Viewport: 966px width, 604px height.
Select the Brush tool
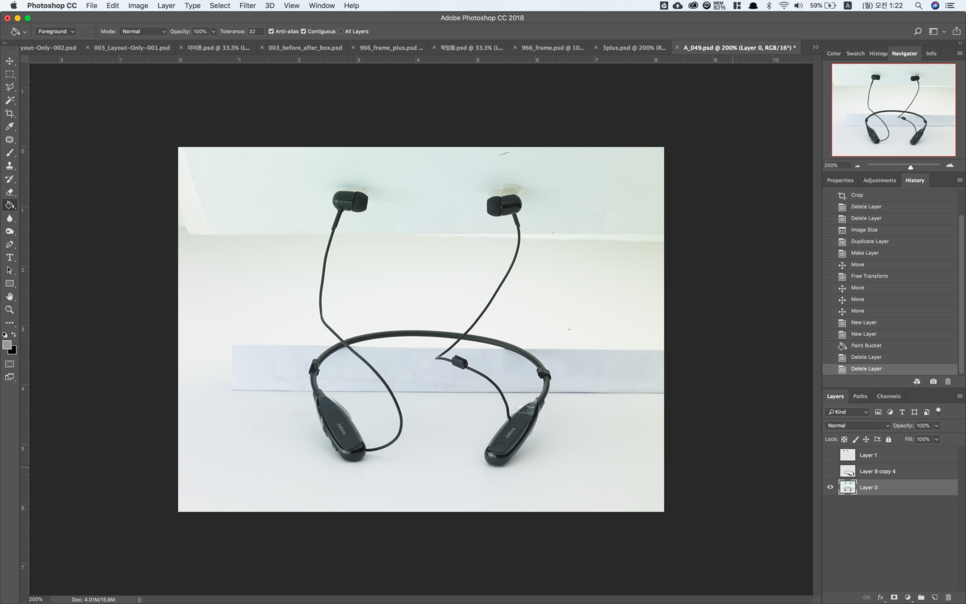(9, 153)
